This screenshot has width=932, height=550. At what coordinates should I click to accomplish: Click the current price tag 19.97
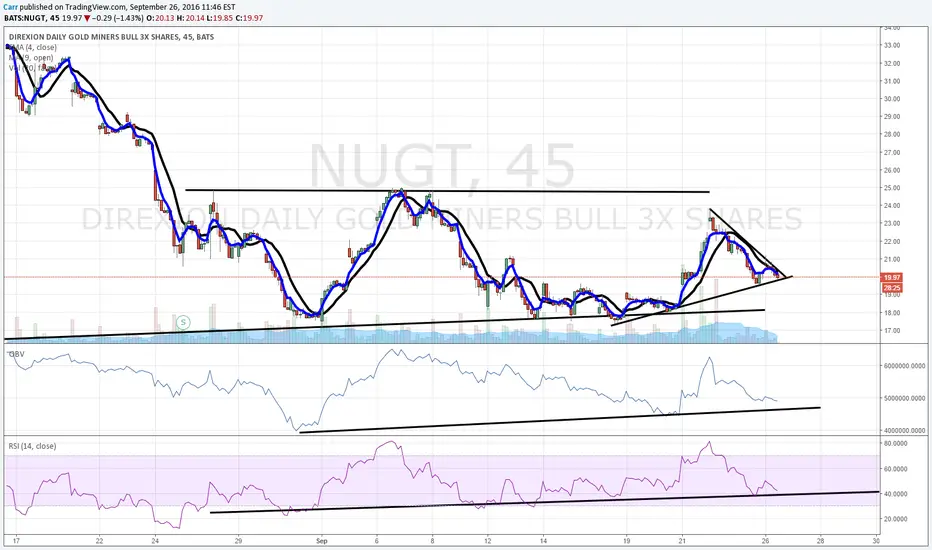coord(893,278)
